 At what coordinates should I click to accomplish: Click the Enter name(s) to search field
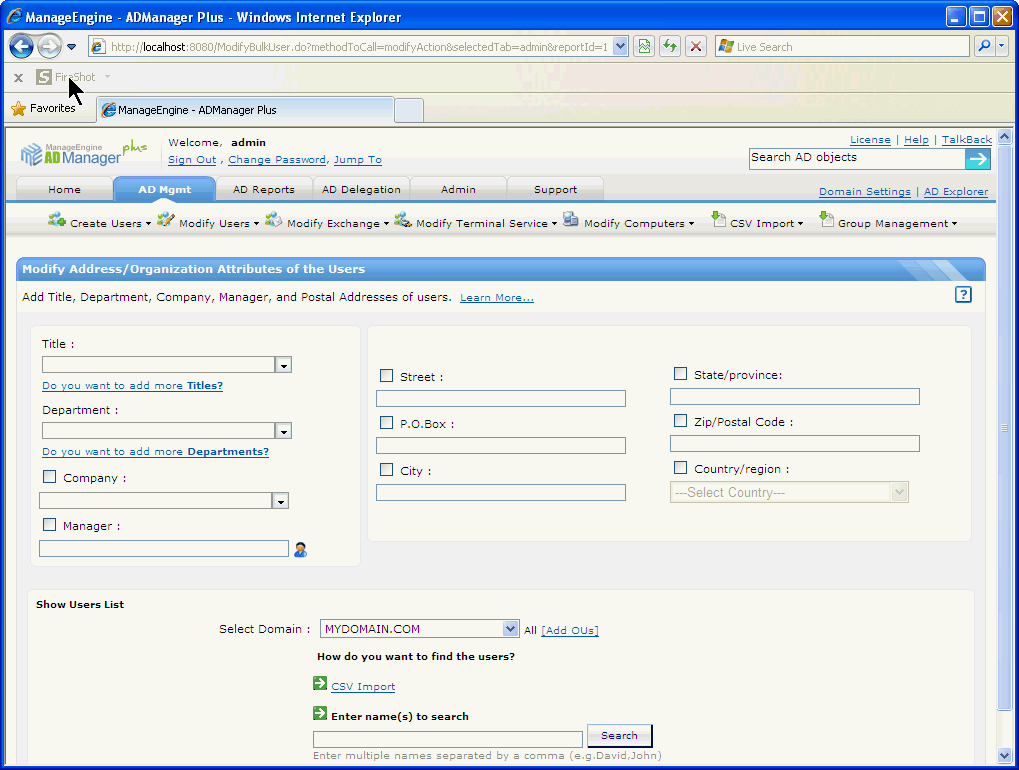tap(448, 739)
